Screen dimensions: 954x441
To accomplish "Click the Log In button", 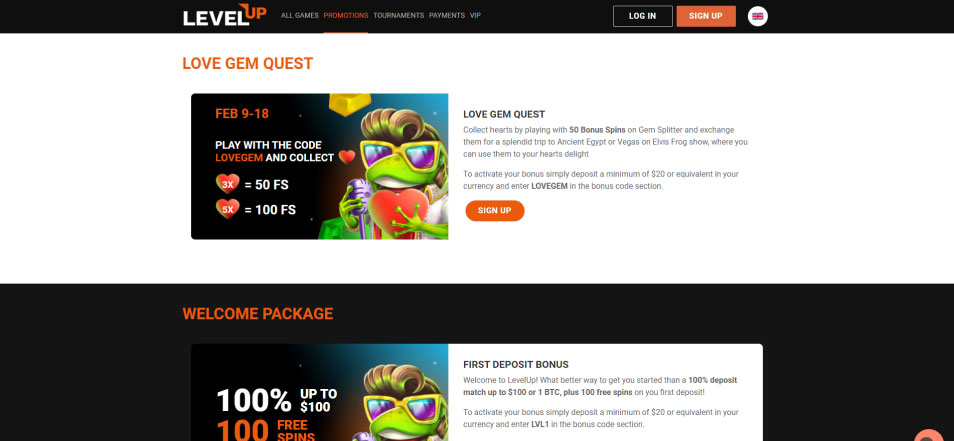I will [x=642, y=16].
